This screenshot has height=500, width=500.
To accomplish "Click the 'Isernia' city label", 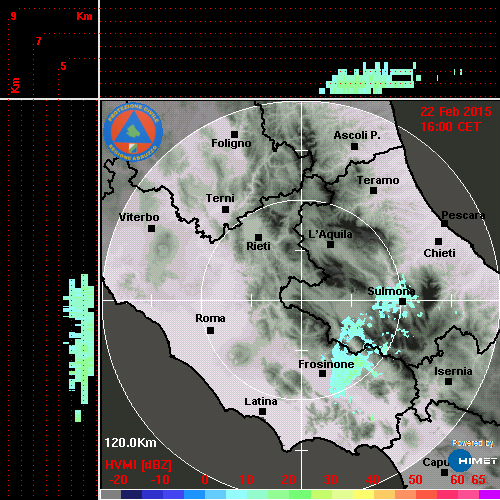I will tap(453, 371).
